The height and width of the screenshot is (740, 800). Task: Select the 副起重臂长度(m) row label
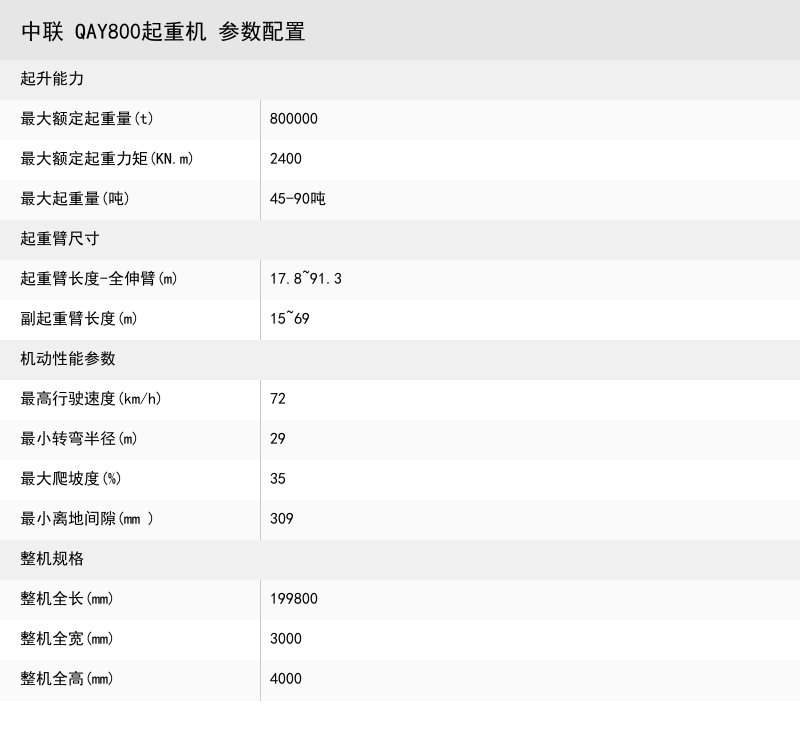coord(85,319)
